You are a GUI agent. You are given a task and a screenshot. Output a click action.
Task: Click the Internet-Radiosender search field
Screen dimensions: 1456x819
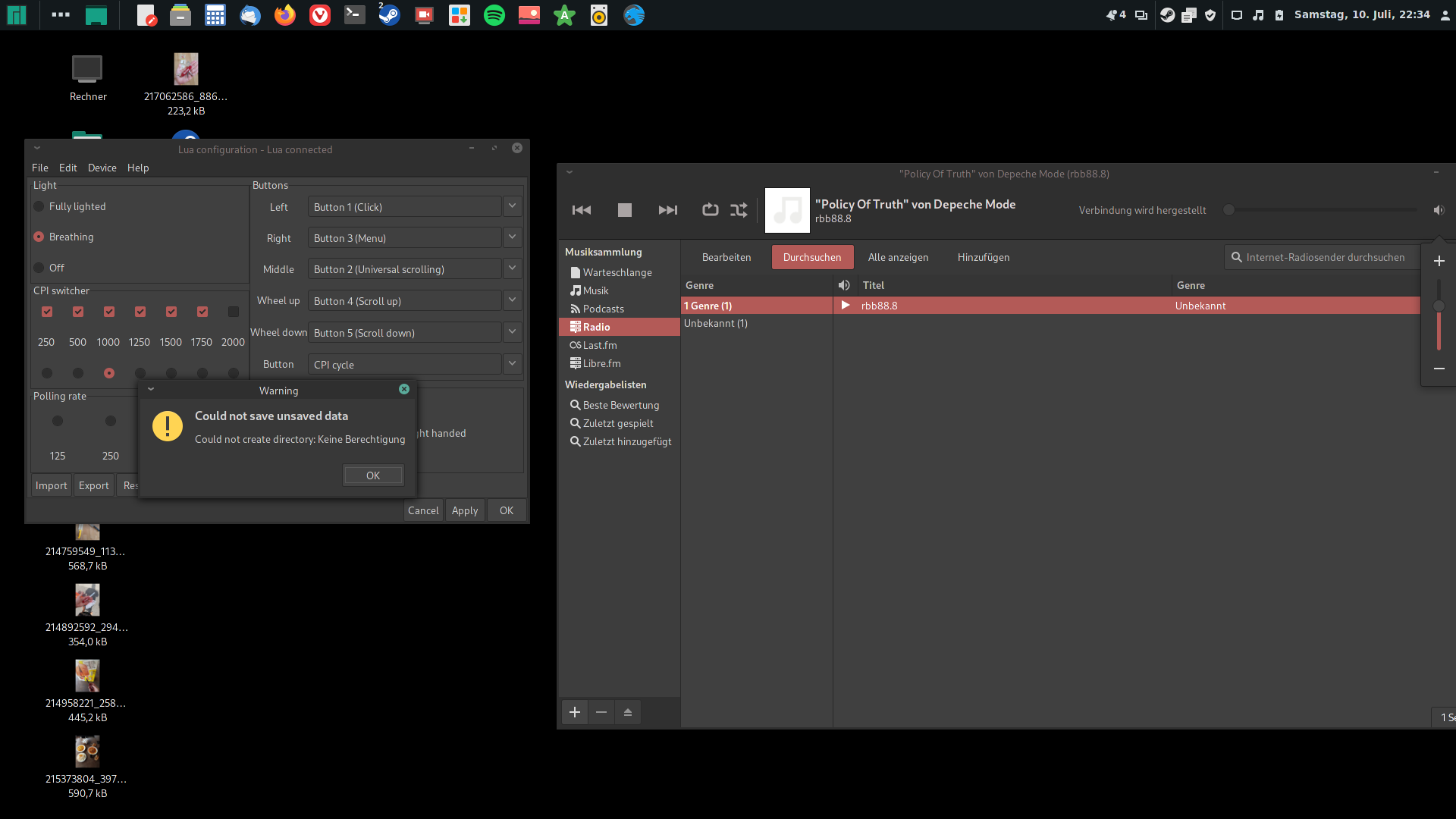click(x=1324, y=257)
